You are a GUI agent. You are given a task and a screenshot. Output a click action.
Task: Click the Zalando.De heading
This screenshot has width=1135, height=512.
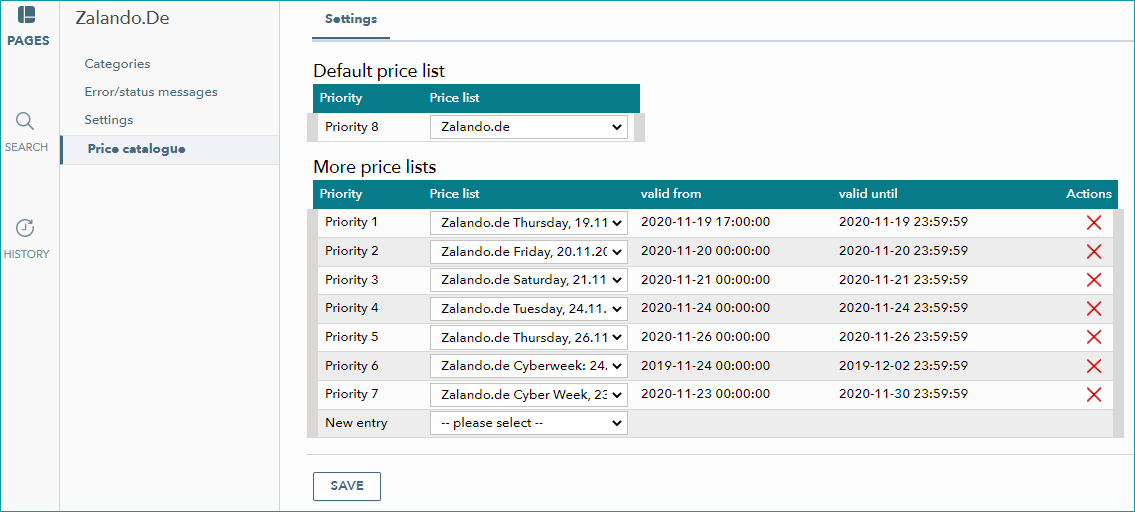point(122,18)
